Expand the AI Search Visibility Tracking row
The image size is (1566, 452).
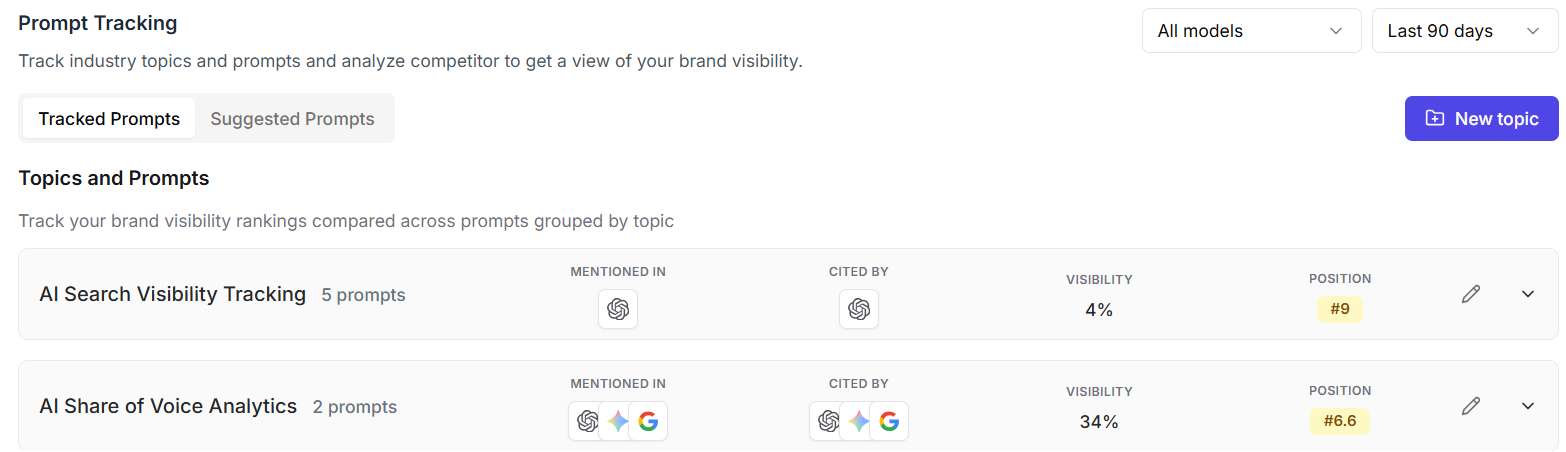tap(1527, 294)
